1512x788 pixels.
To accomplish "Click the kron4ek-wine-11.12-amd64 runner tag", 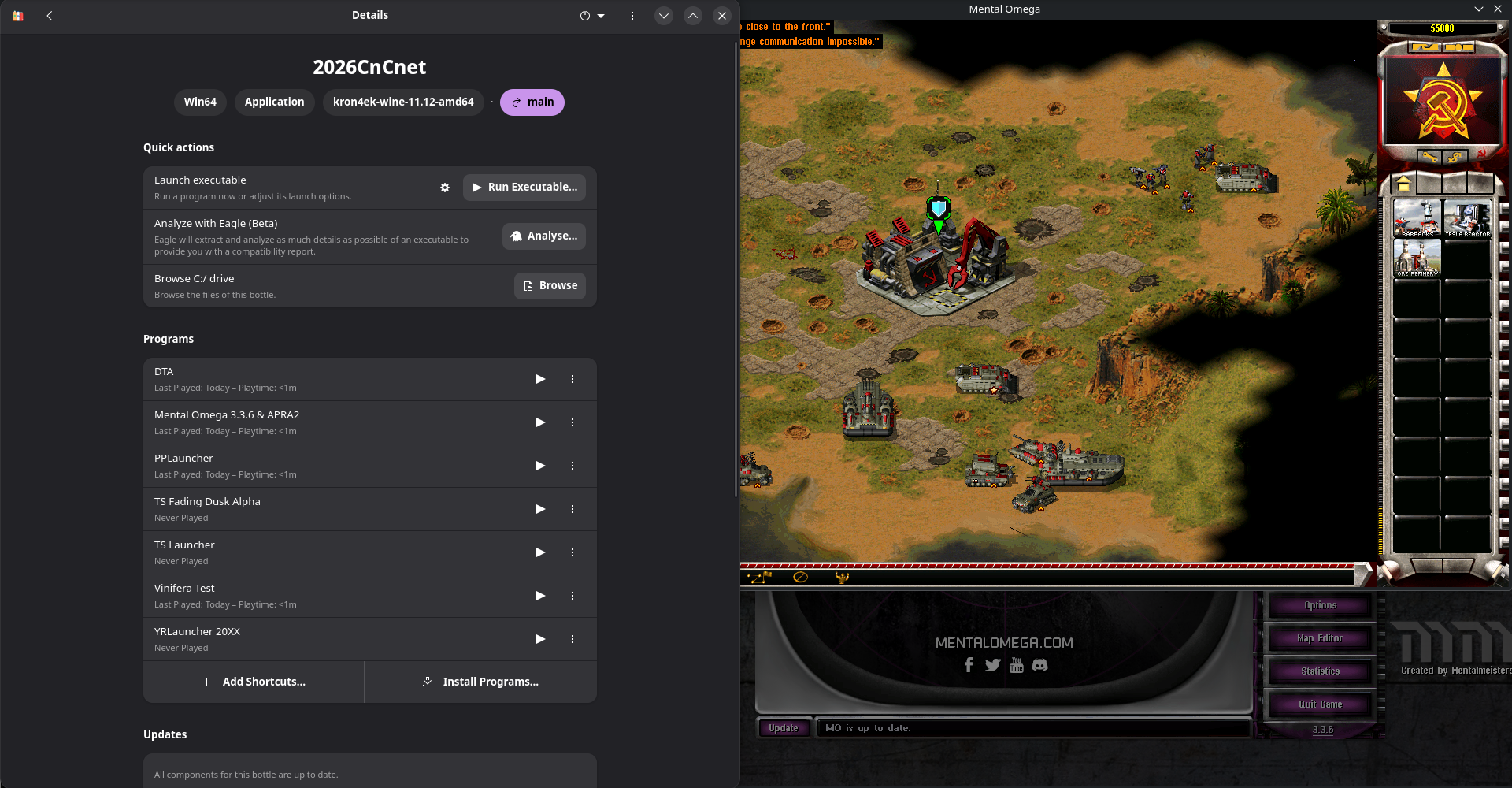I will pos(403,102).
